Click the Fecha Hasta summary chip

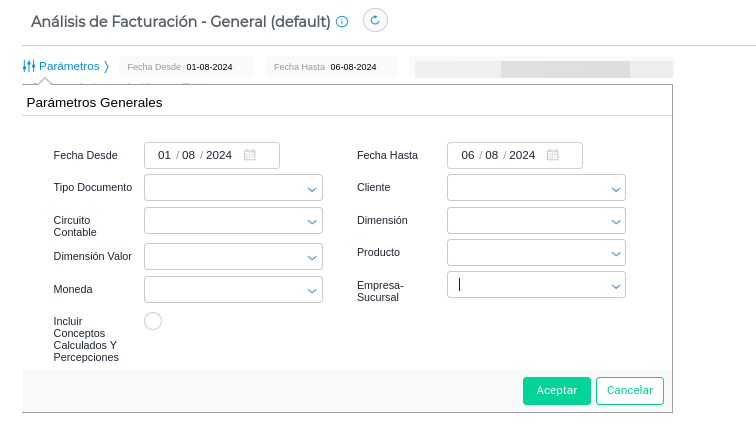(331, 67)
